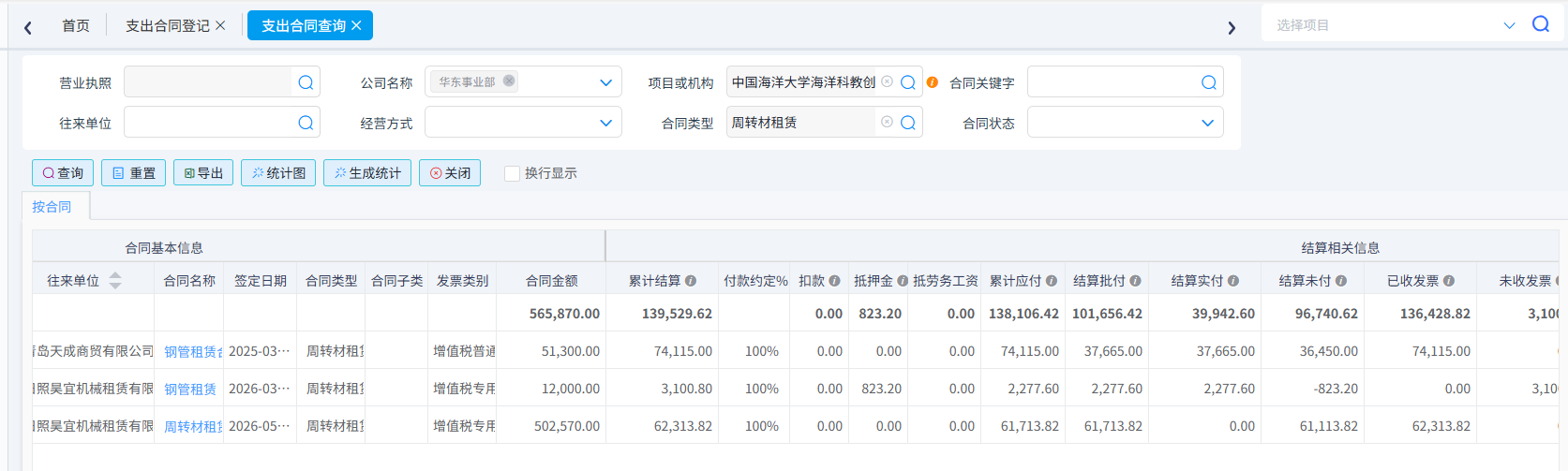Focus the 合同关键字 input field
The image size is (1568, 471).
coord(1113,82)
